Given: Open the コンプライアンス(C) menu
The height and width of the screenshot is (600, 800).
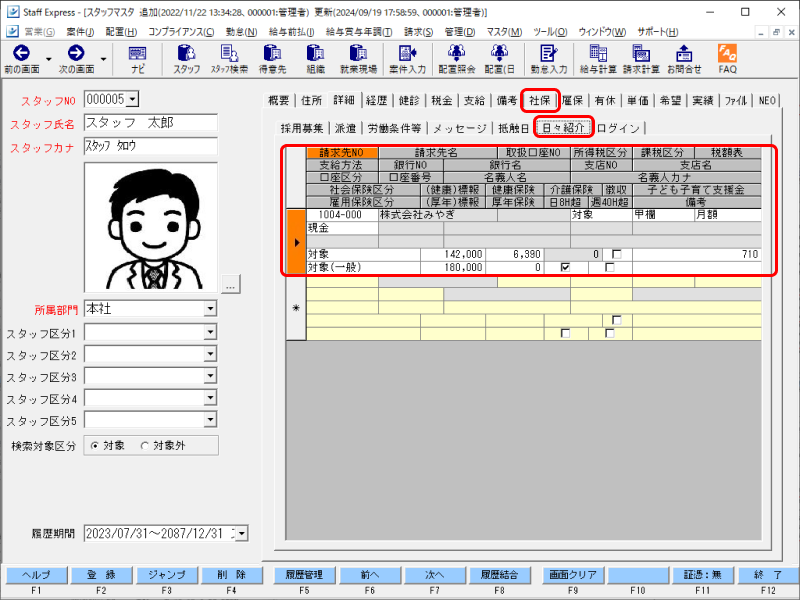Looking at the screenshot, I should coord(181,32).
